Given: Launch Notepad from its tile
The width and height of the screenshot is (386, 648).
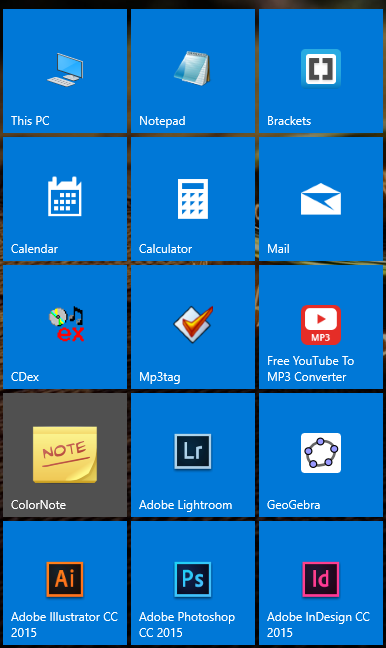Looking at the screenshot, I should 193,71.
